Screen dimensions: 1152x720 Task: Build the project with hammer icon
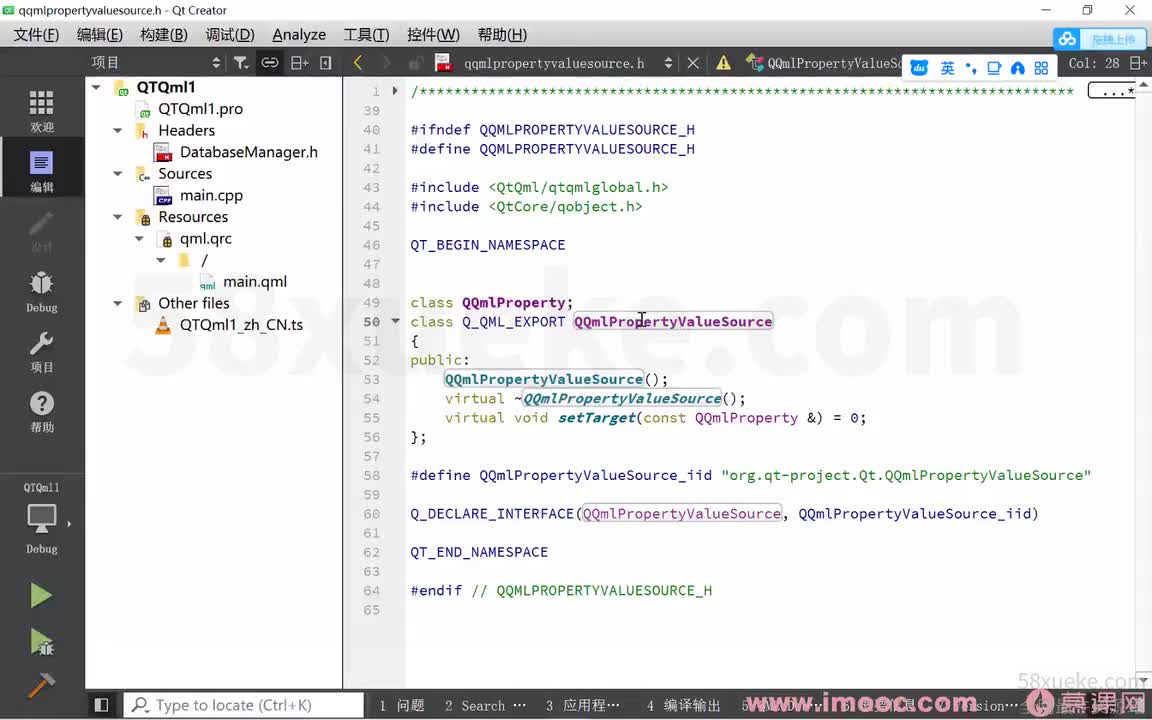pyautogui.click(x=41, y=685)
